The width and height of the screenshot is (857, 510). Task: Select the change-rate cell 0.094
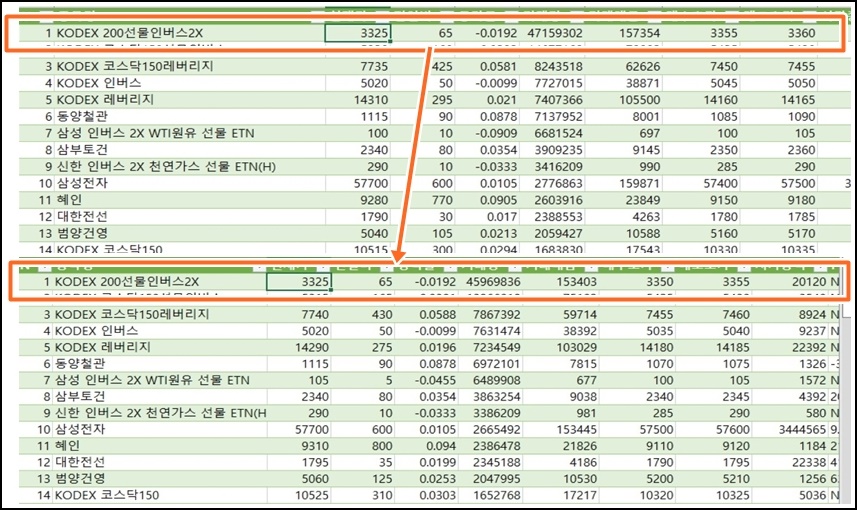click(426, 446)
